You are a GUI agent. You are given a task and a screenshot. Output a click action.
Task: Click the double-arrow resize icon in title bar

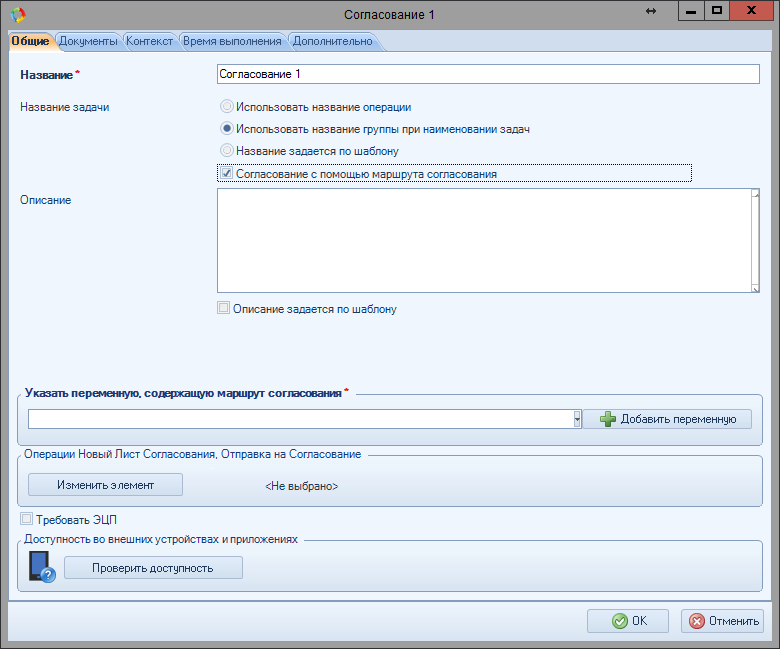pos(651,11)
